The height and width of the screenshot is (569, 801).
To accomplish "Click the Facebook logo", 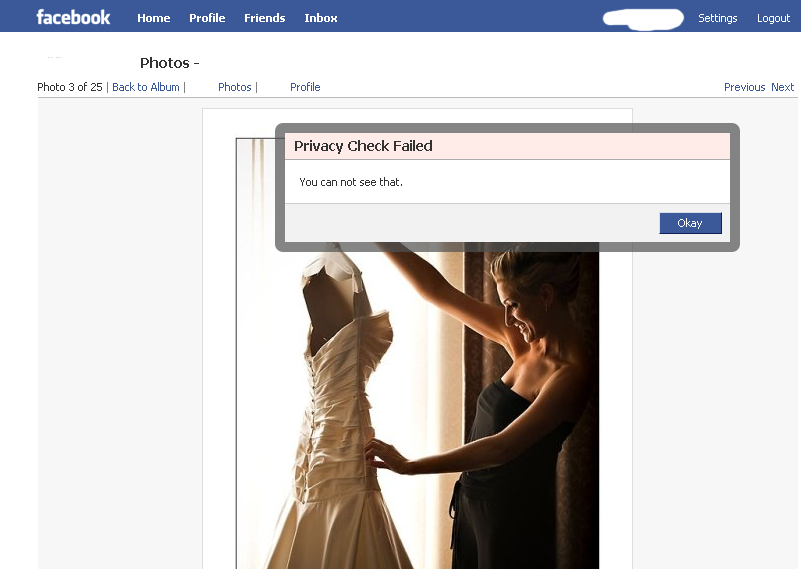I will pos(73,17).
